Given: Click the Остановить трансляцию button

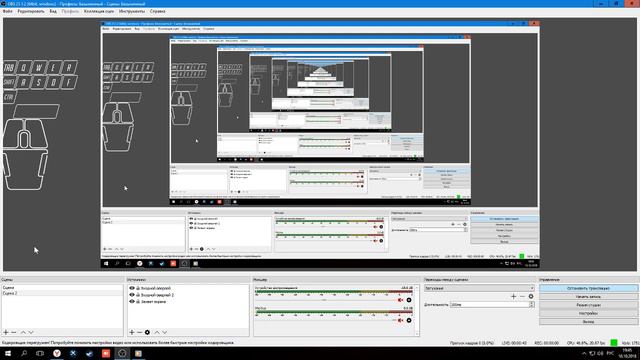Looking at the screenshot, I should (588, 288).
